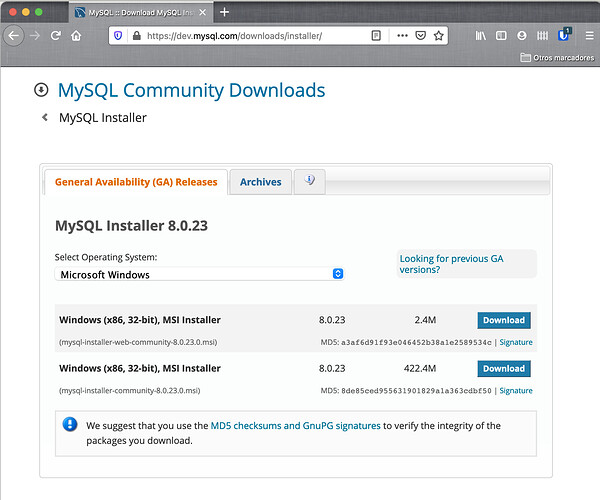Screen dimensions: 600x500
Task: Click the MD5 hash starting 8de85ced
Action: pos(416,391)
